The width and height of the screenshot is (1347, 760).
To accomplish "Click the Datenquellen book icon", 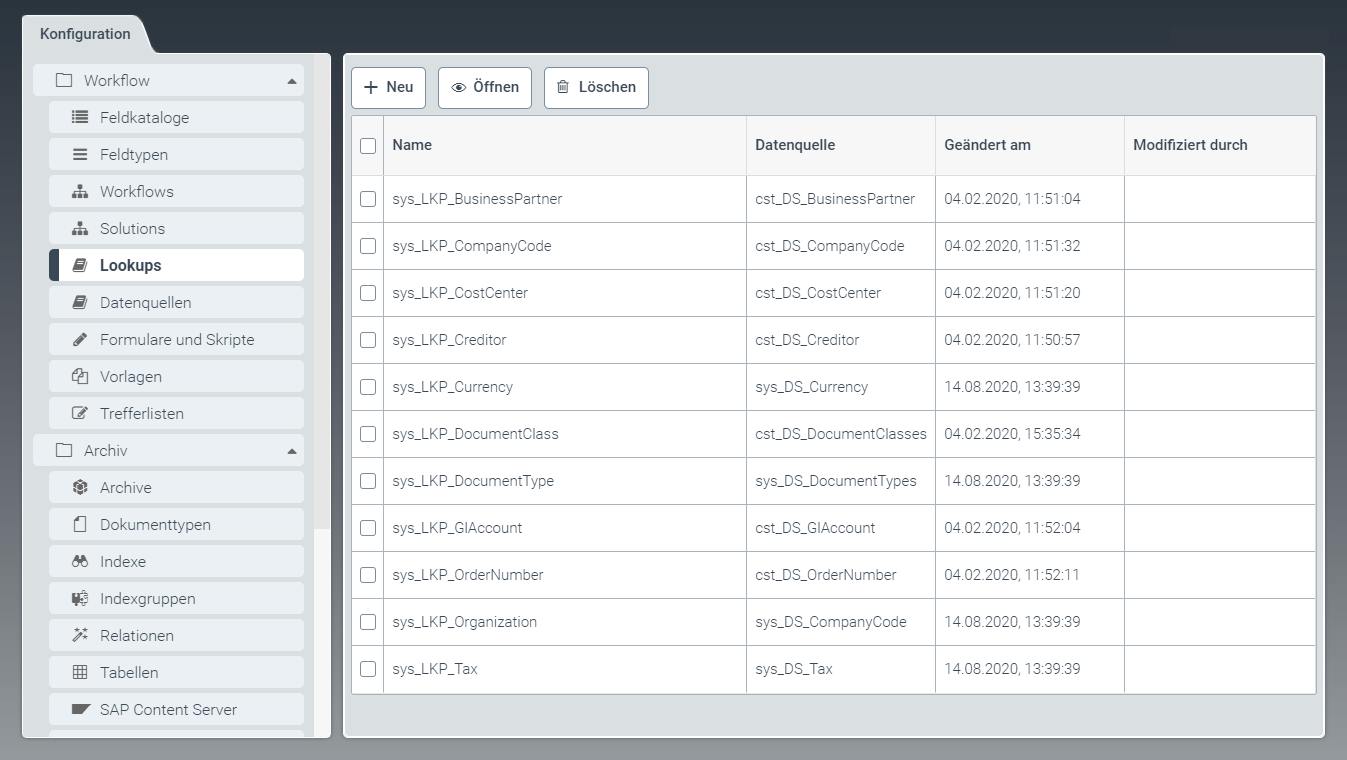I will click(x=80, y=302).
